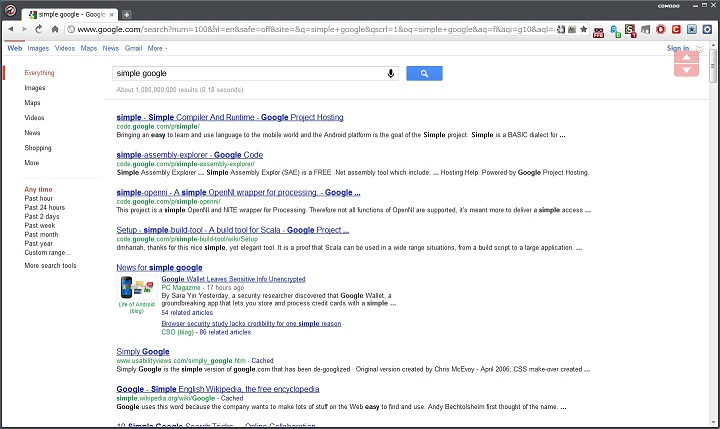Click the 'Sign in' link
This screenshot has height=429, width=720.
[678, 48]
